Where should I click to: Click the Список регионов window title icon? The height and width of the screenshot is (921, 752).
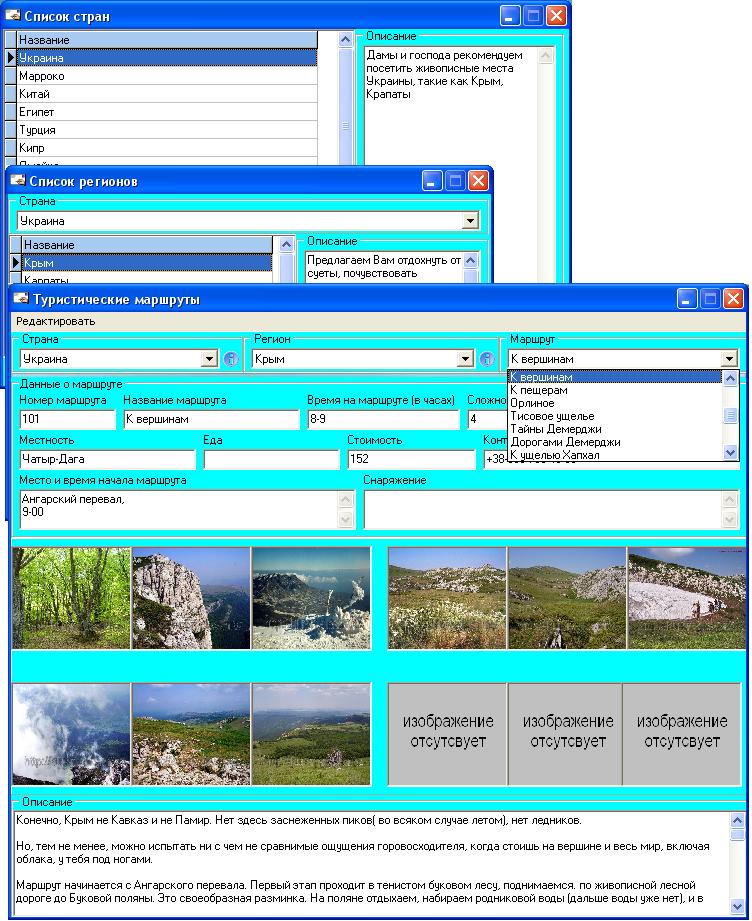[x=18, y=180]
